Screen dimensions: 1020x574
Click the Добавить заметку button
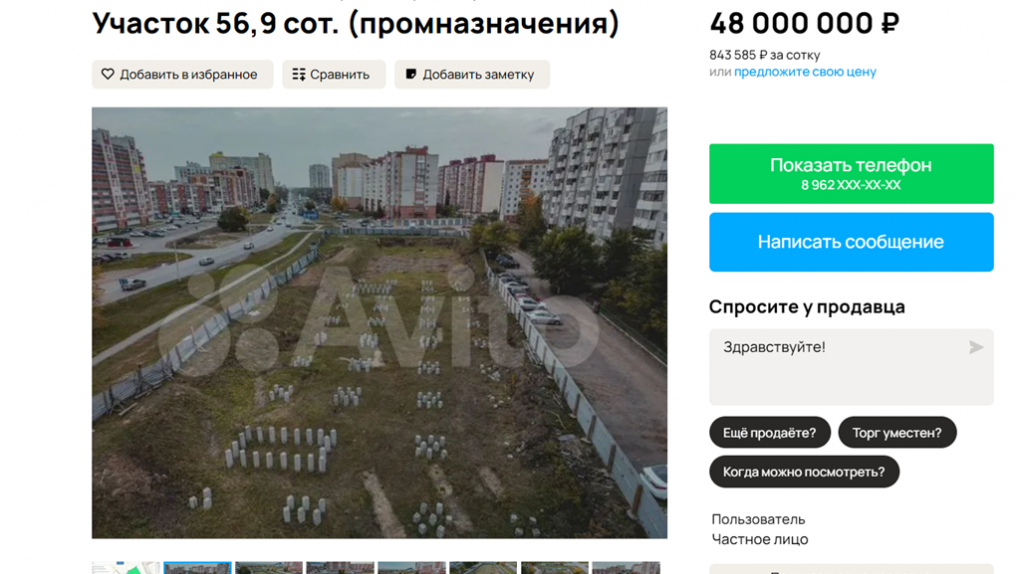pyautogui.click(x=472, y=74)
